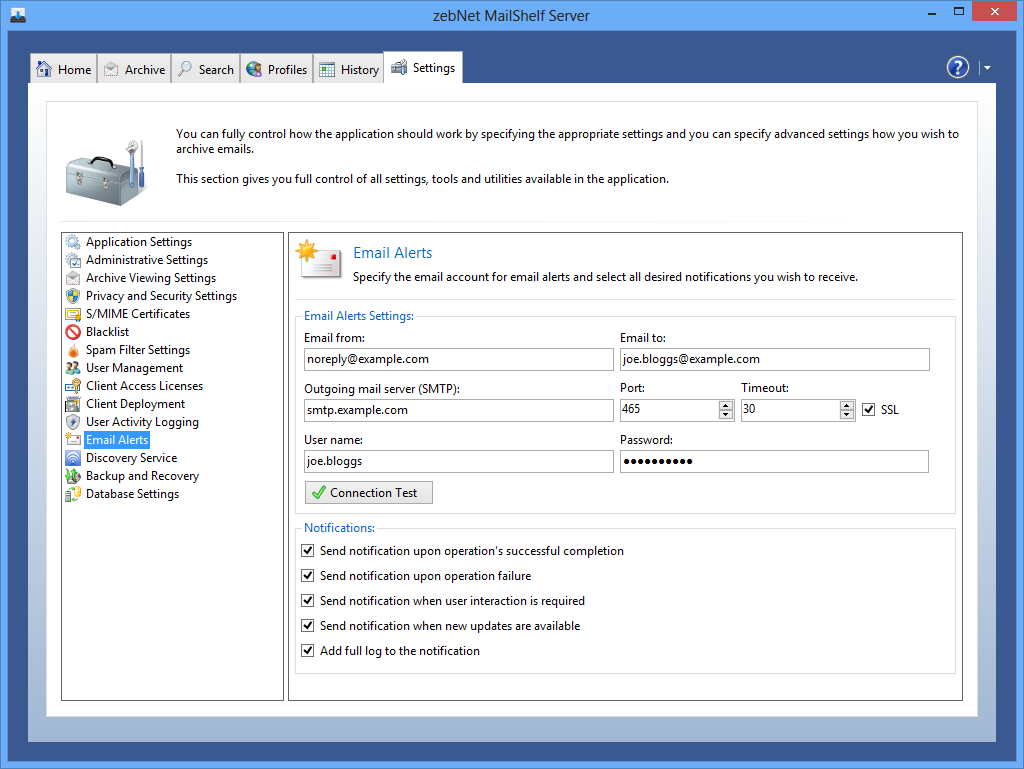The height and width of the screenshot is (769, 1024).
Task: Click the Discovery Service icon in sidebar
Action: click(73, 458)
